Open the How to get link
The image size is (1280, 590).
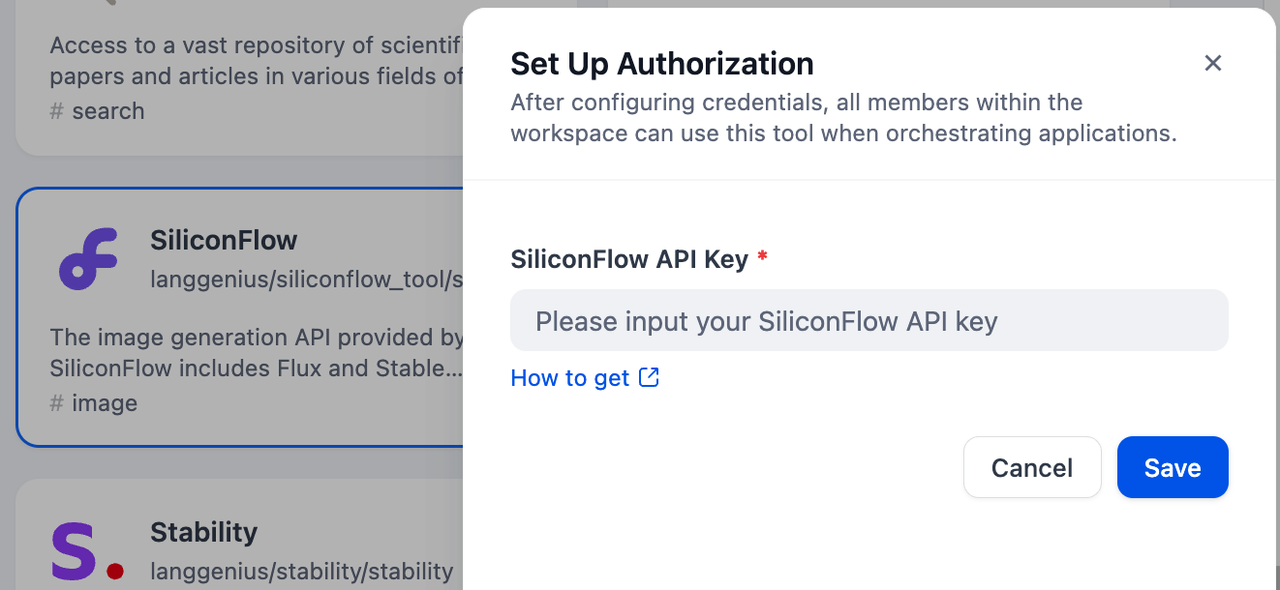(570, 378)
